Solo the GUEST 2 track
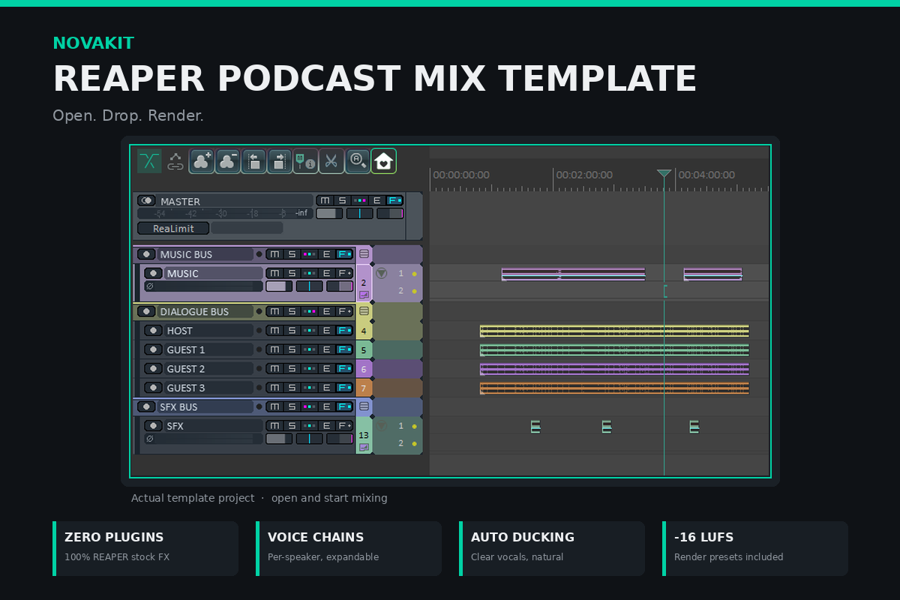 [292, 368]
